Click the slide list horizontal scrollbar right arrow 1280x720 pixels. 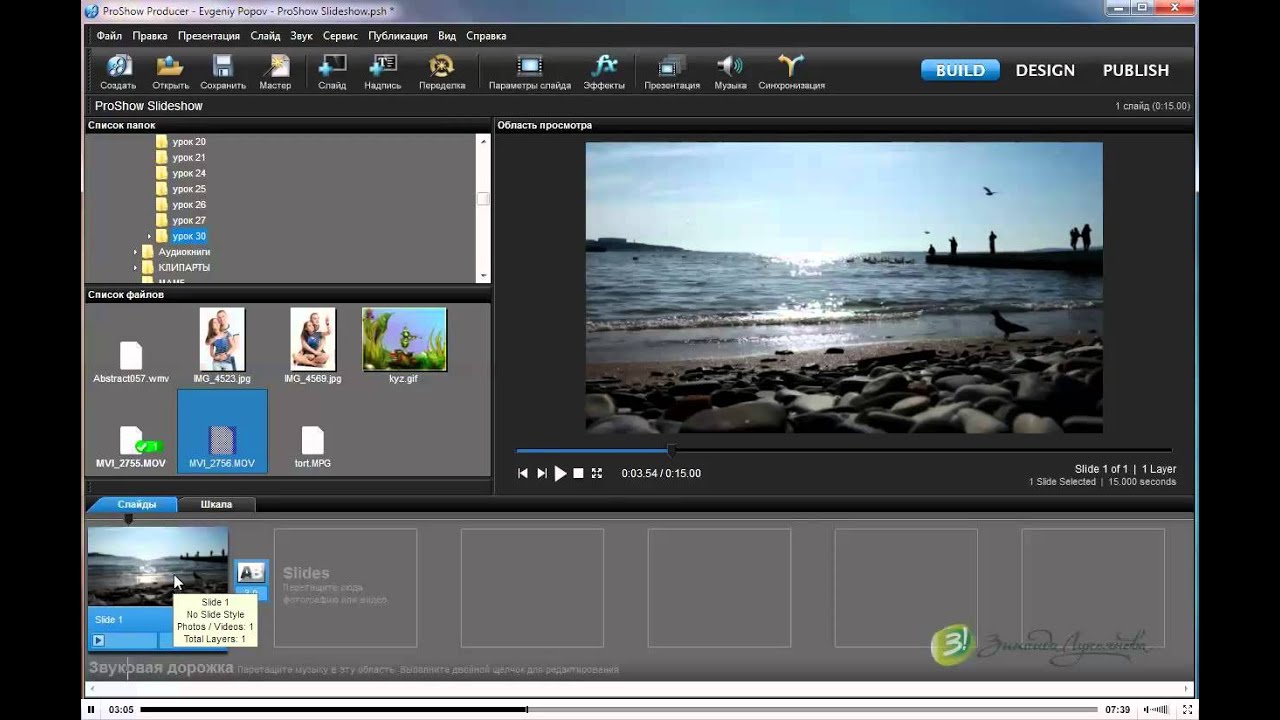(1188, 688)
